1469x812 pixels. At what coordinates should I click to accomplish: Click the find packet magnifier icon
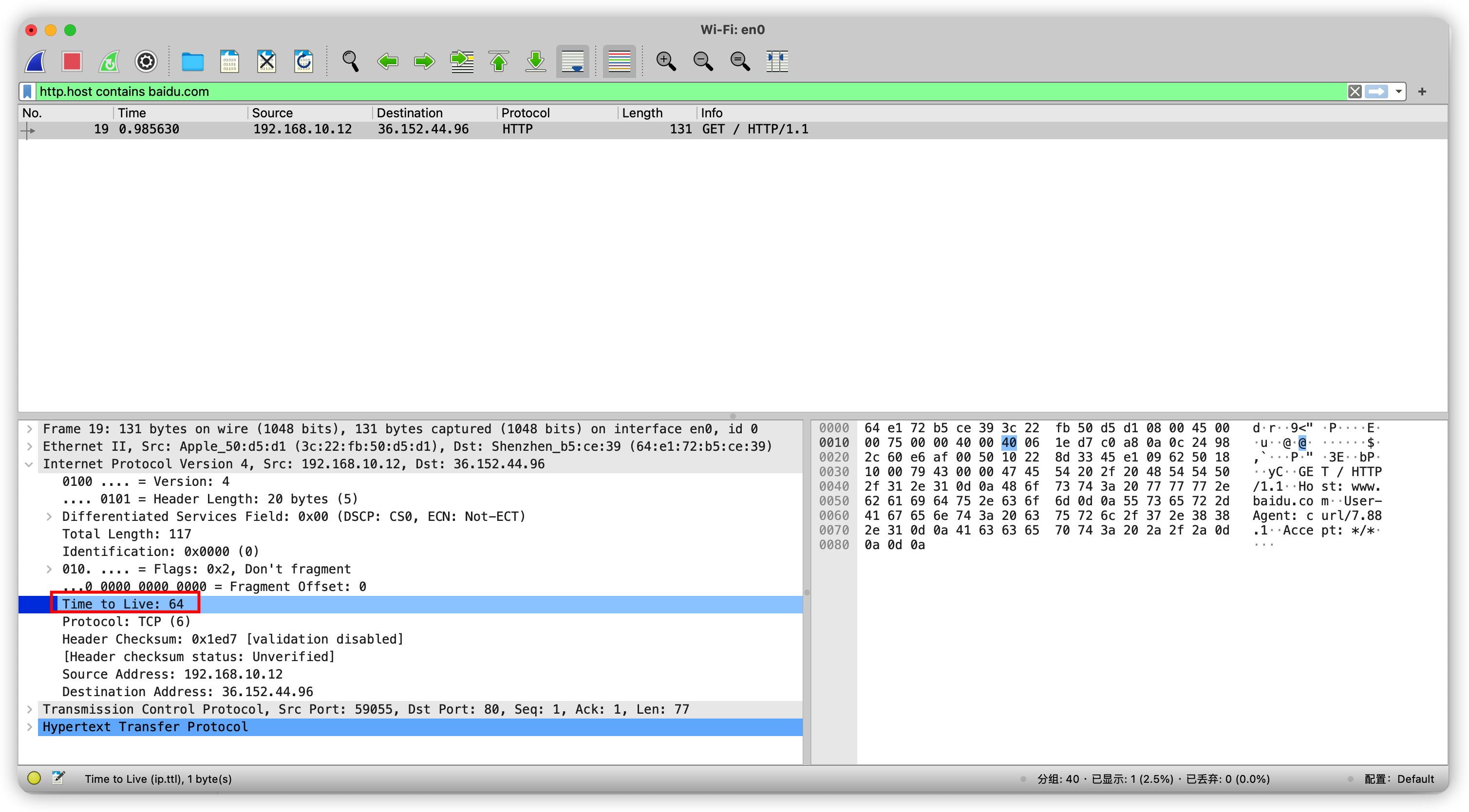[x=350, y=61]
